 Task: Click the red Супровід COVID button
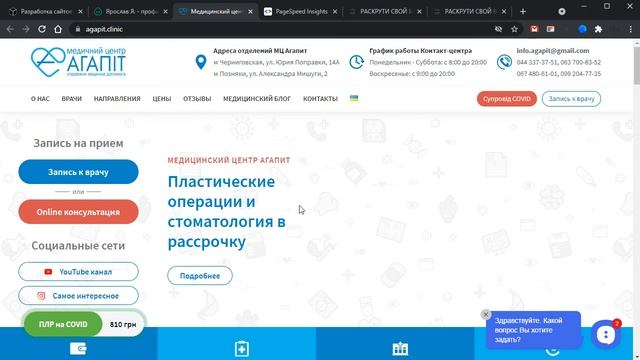[507, 99]
